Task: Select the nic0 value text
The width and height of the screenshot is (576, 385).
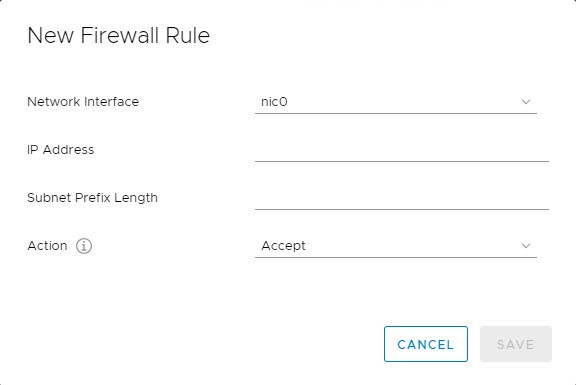Action: [274, 102]
